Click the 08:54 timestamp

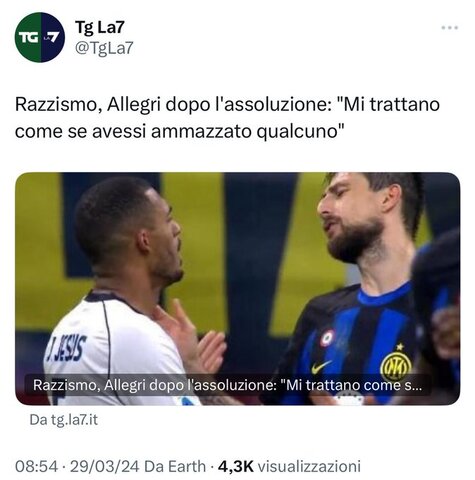(36, 466)
